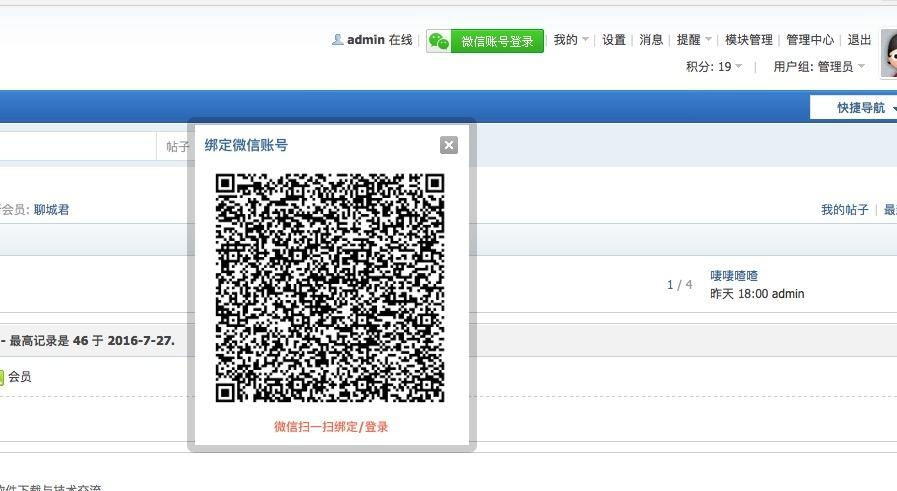Expand the 用户组: 管理员 dropdown
The width and height of the screenshot is (897, 491).
(x=819, y=66)
